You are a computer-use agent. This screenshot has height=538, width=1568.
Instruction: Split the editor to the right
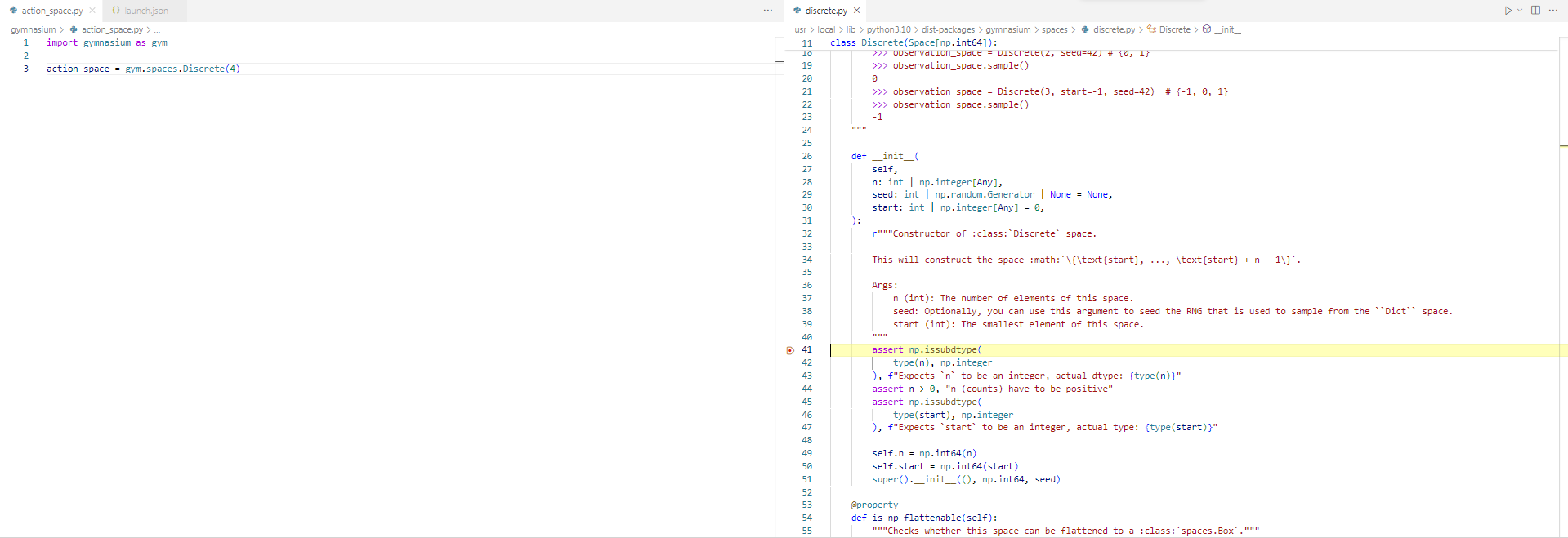point(1535,11)
